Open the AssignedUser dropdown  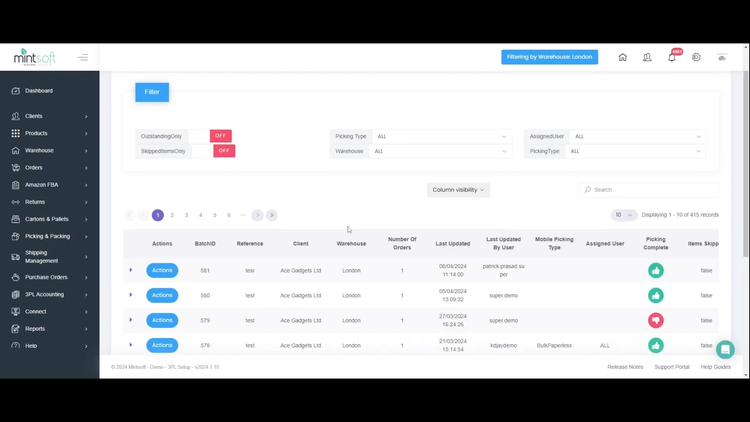[x=638, y=136]
